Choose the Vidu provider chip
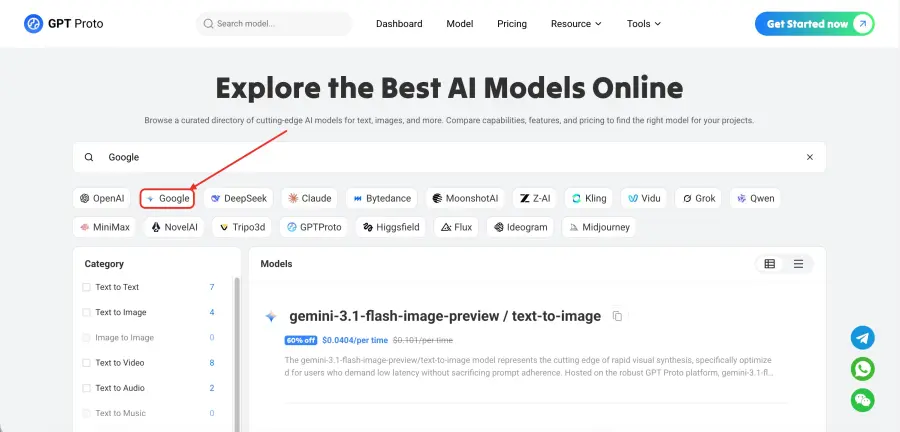 click(x=644, y=199)
